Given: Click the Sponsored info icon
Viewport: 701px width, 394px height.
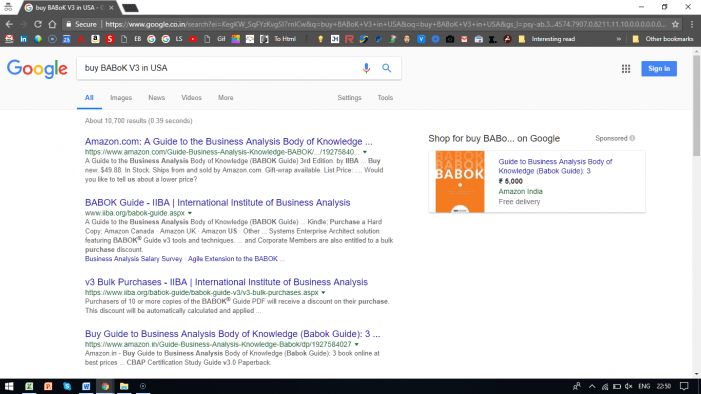Looking at the screenshot, I should (x=632, y=138).
